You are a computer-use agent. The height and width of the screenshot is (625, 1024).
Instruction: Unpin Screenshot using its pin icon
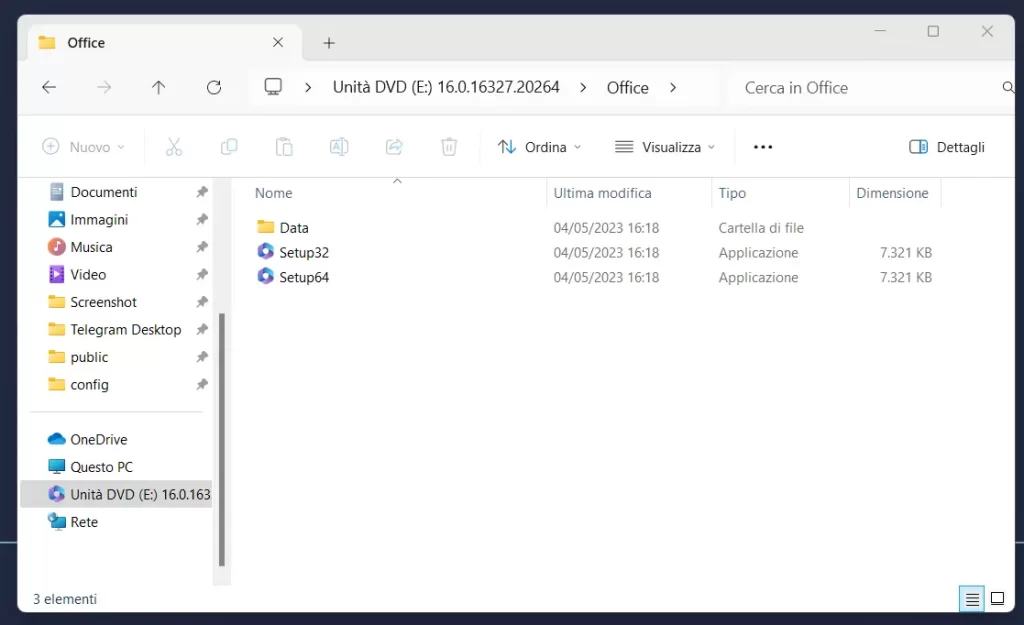tap(202, 302)
